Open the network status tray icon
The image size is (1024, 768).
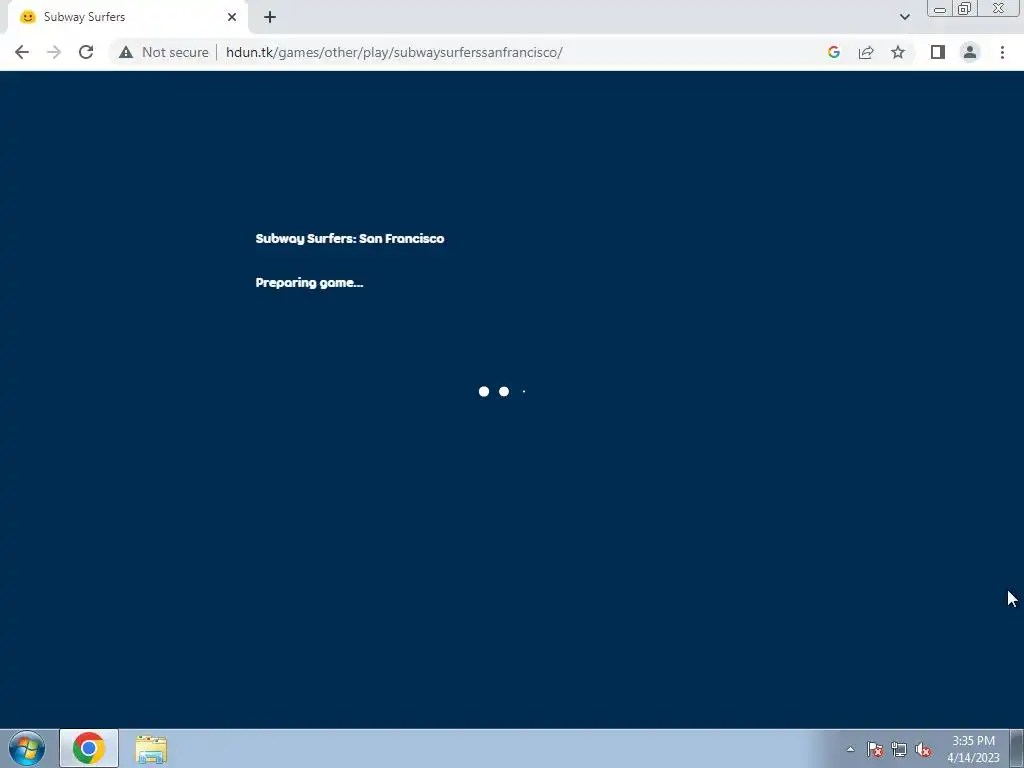(x=899, y=749)
